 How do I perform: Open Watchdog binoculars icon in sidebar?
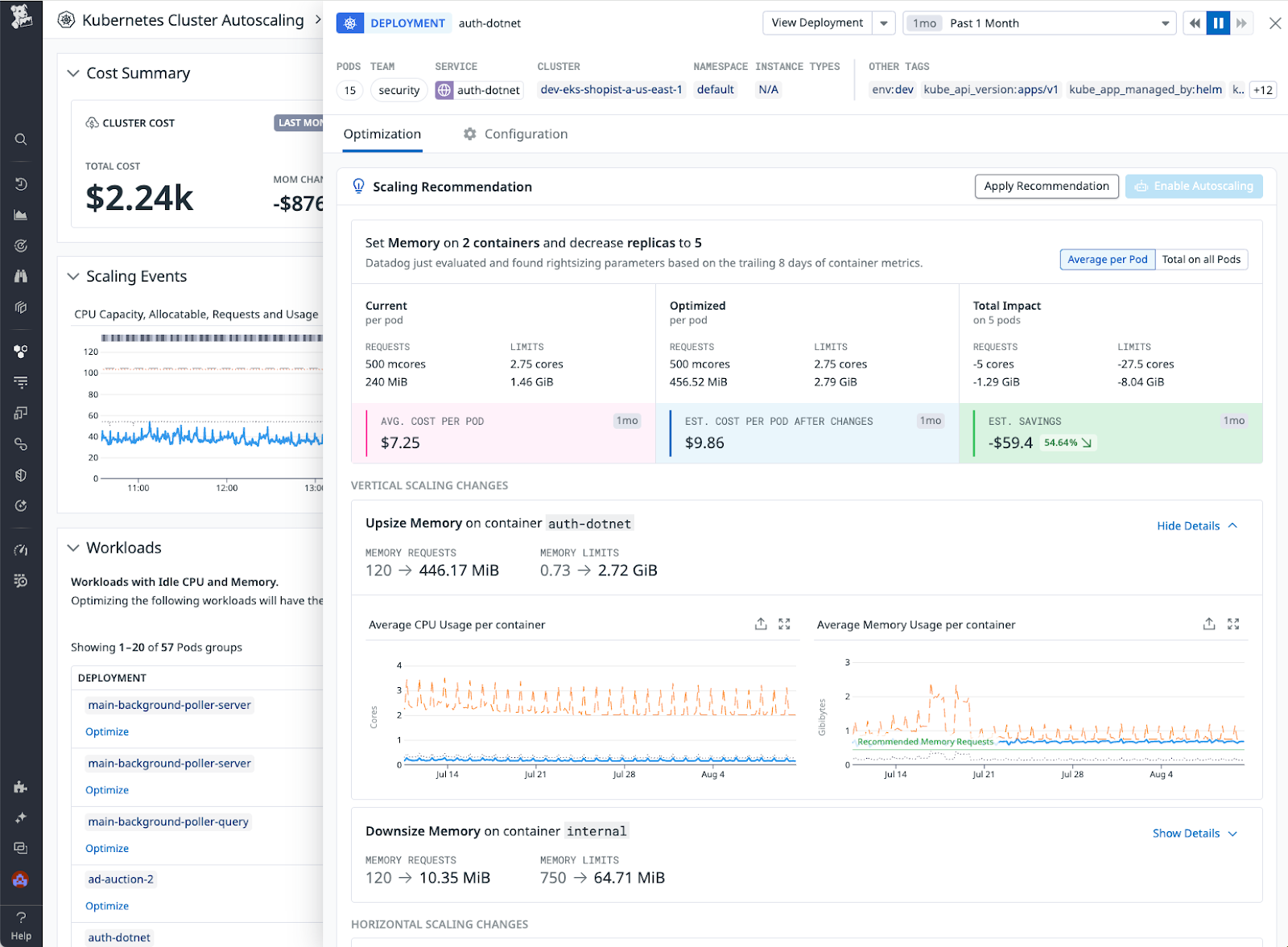tap(21, 276)
